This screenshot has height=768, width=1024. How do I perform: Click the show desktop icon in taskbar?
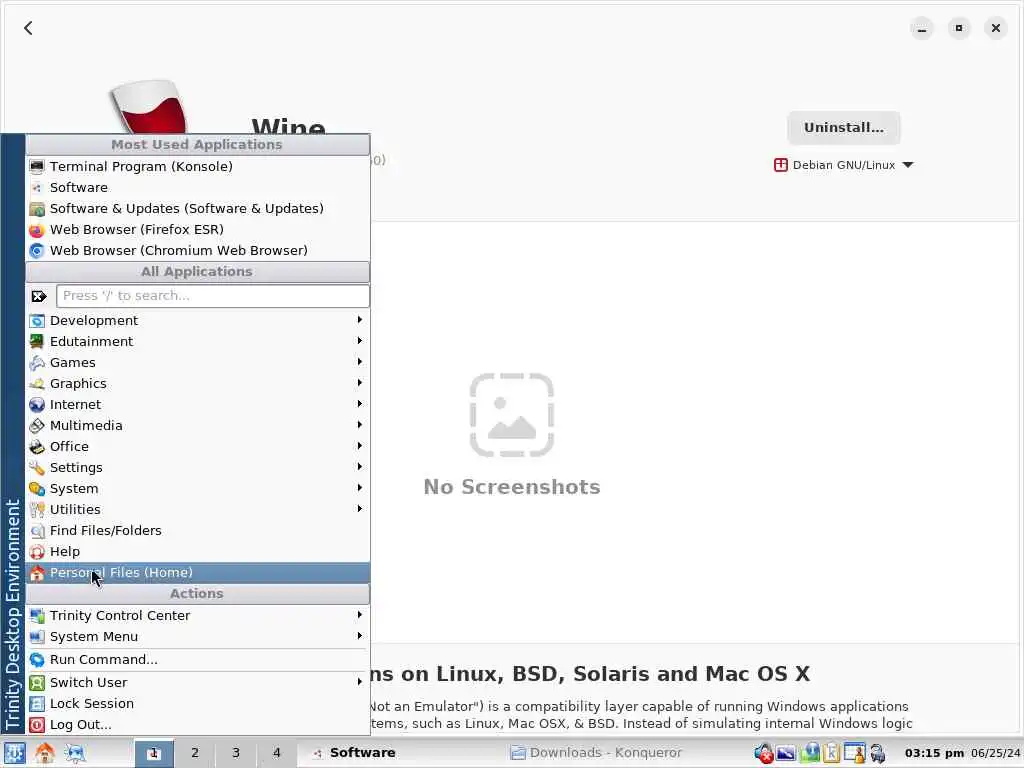pyautogui.click(x=75, y=753)
